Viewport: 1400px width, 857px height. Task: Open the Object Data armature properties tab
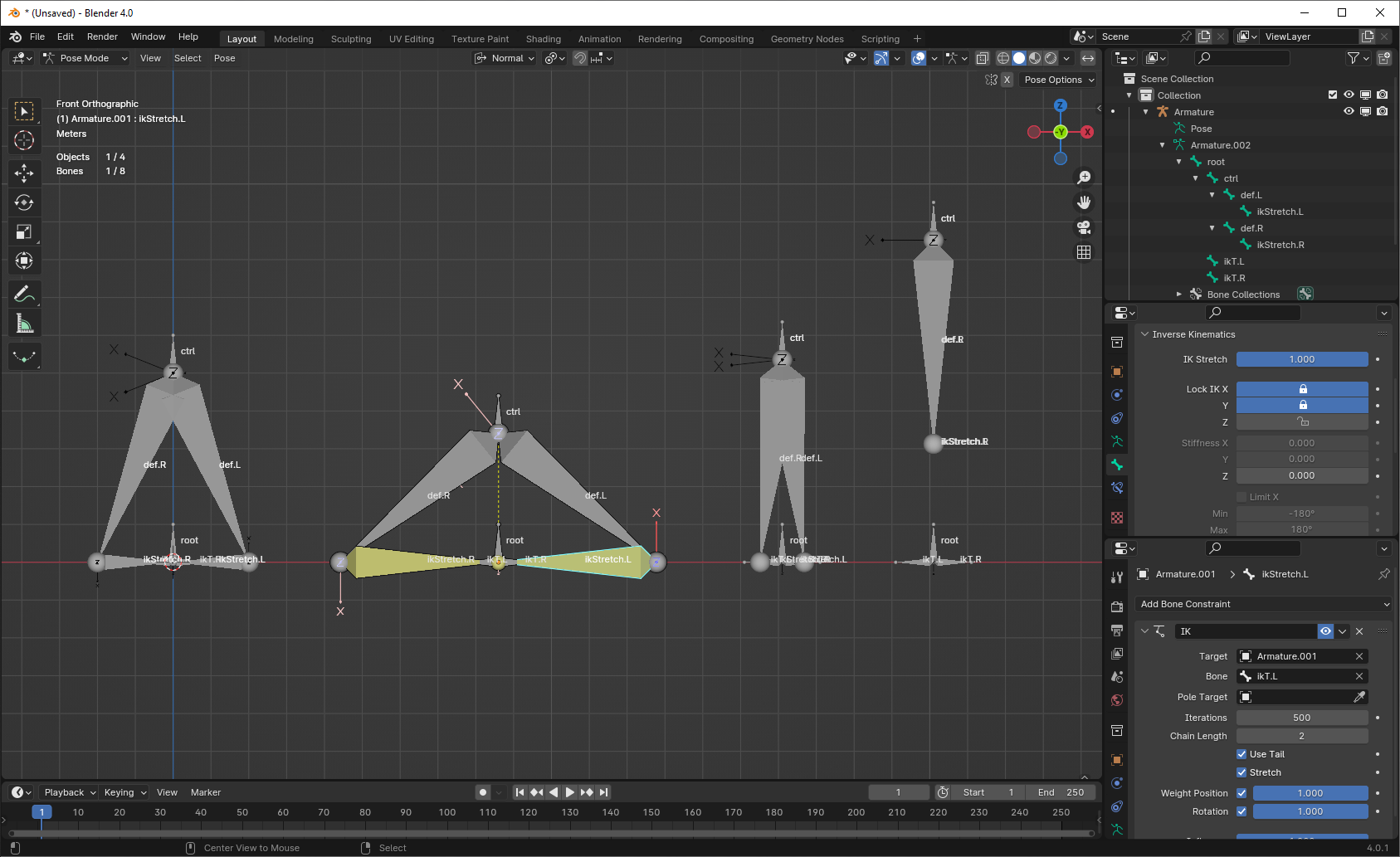(x=1117, y=441)
